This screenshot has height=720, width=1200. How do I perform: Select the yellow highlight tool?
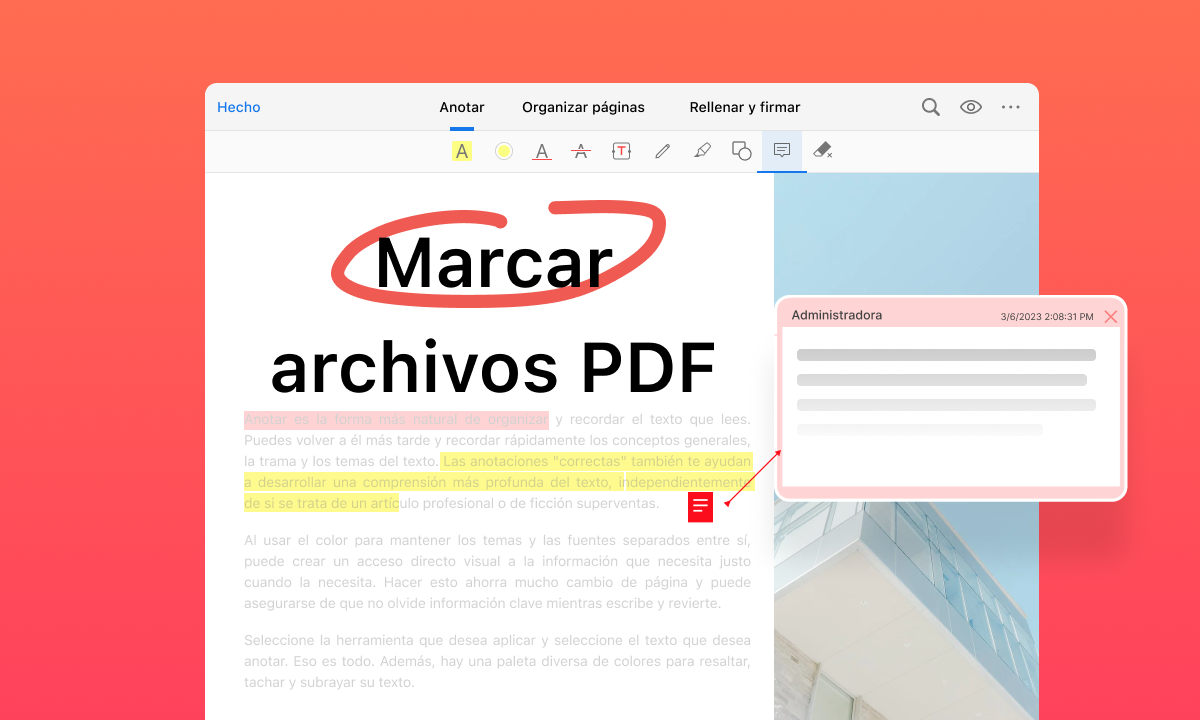point(461,150)
